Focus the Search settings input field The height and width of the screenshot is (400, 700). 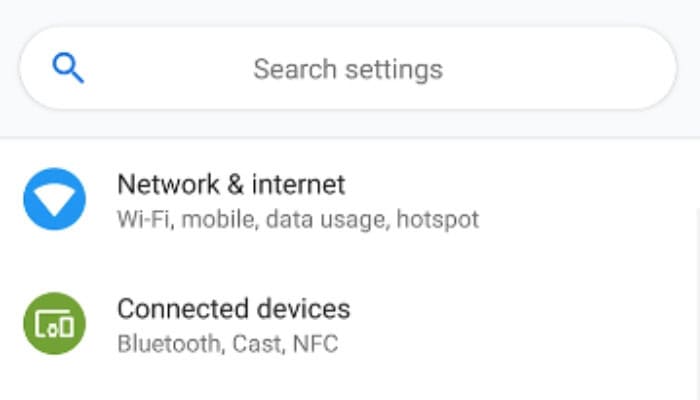[348, 68]
